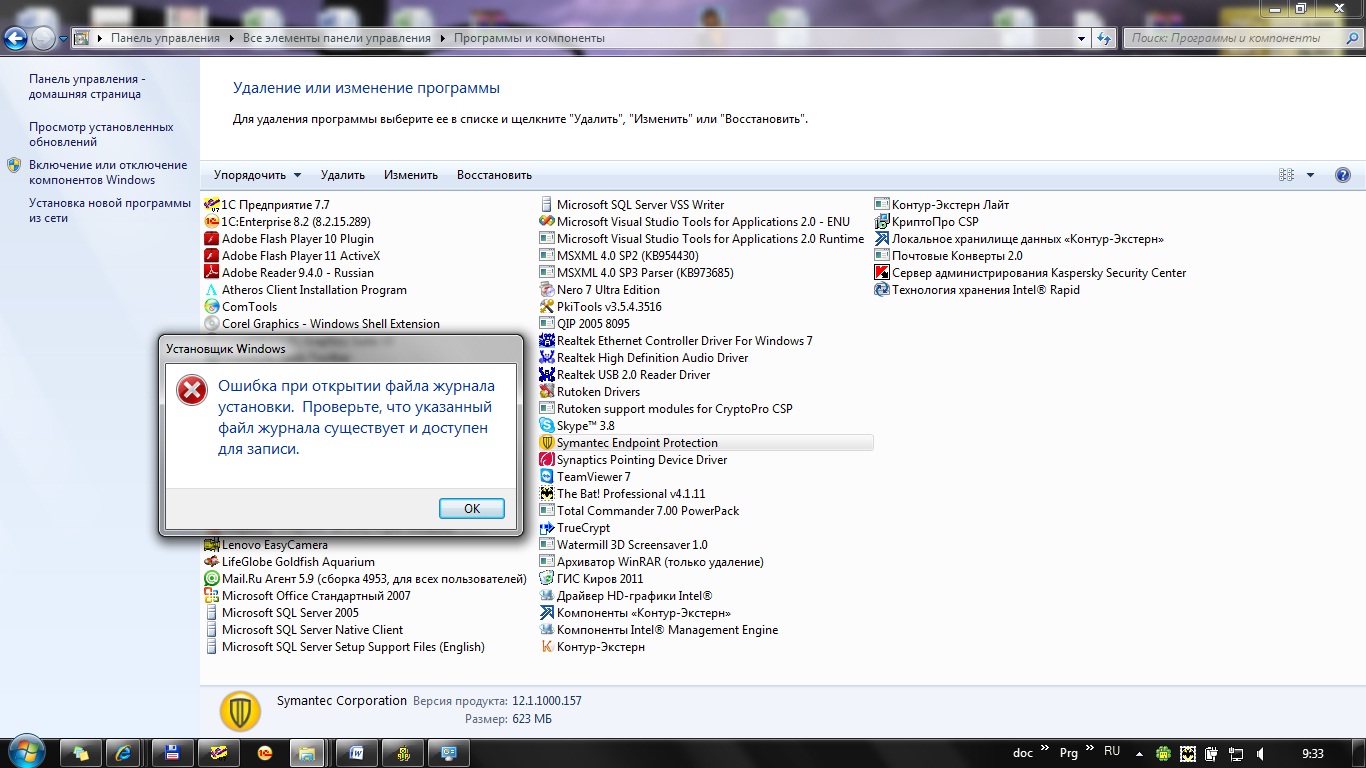
Task: Click the ГИС Киров 2011 icon
Action: pos(547,579)
